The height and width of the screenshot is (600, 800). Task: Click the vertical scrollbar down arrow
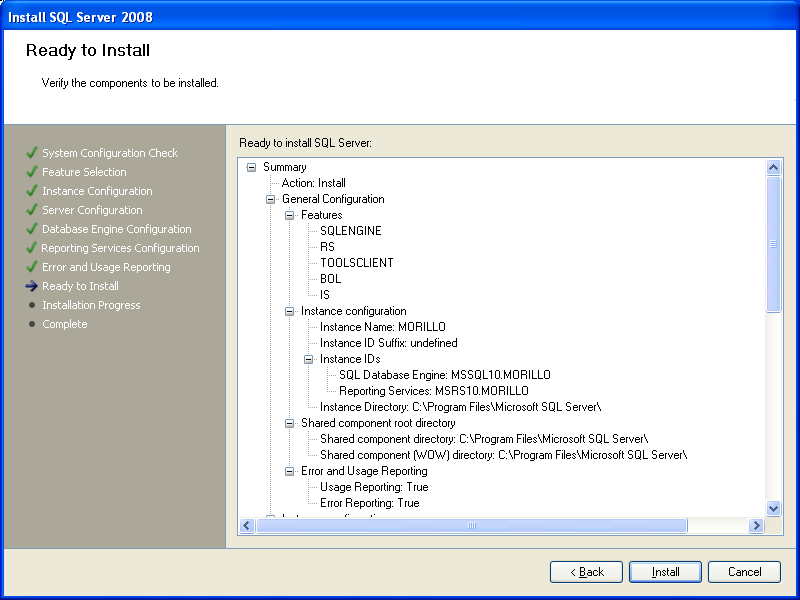pyautogui.click(x=773, y=508)
